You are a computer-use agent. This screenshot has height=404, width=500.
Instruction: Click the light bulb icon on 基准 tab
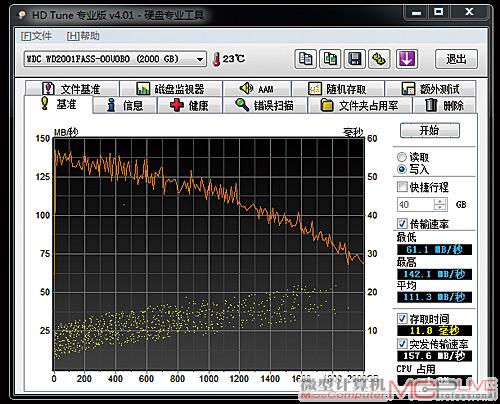click(x=44, y=103)
